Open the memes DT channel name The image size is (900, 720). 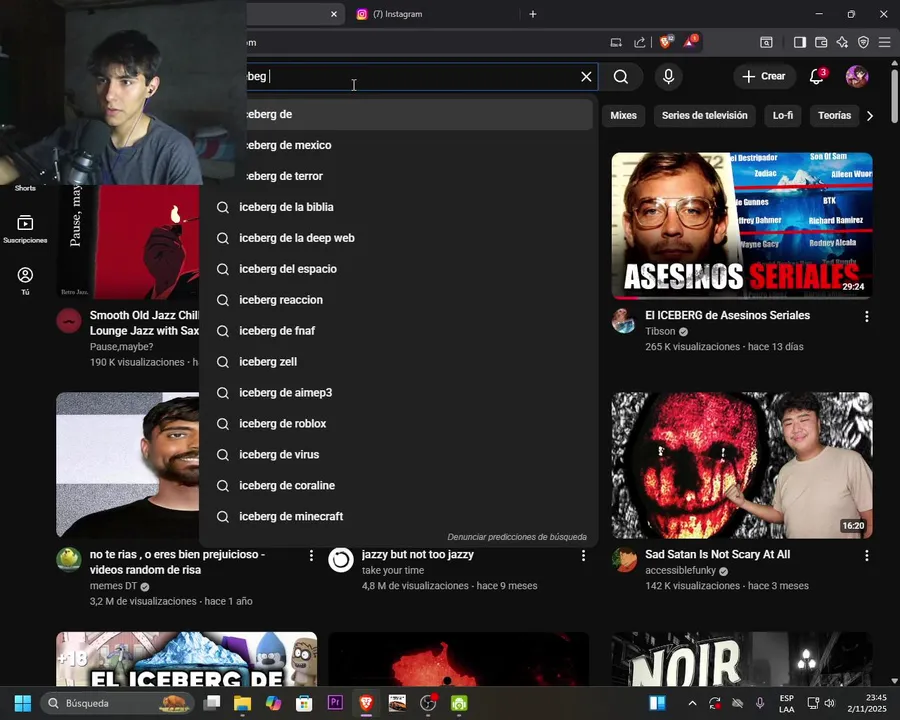(113, 586)
